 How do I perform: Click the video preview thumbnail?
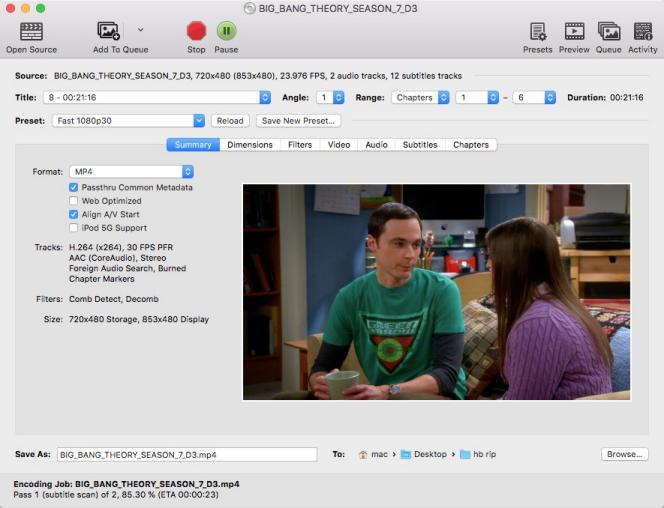point(437,292)
